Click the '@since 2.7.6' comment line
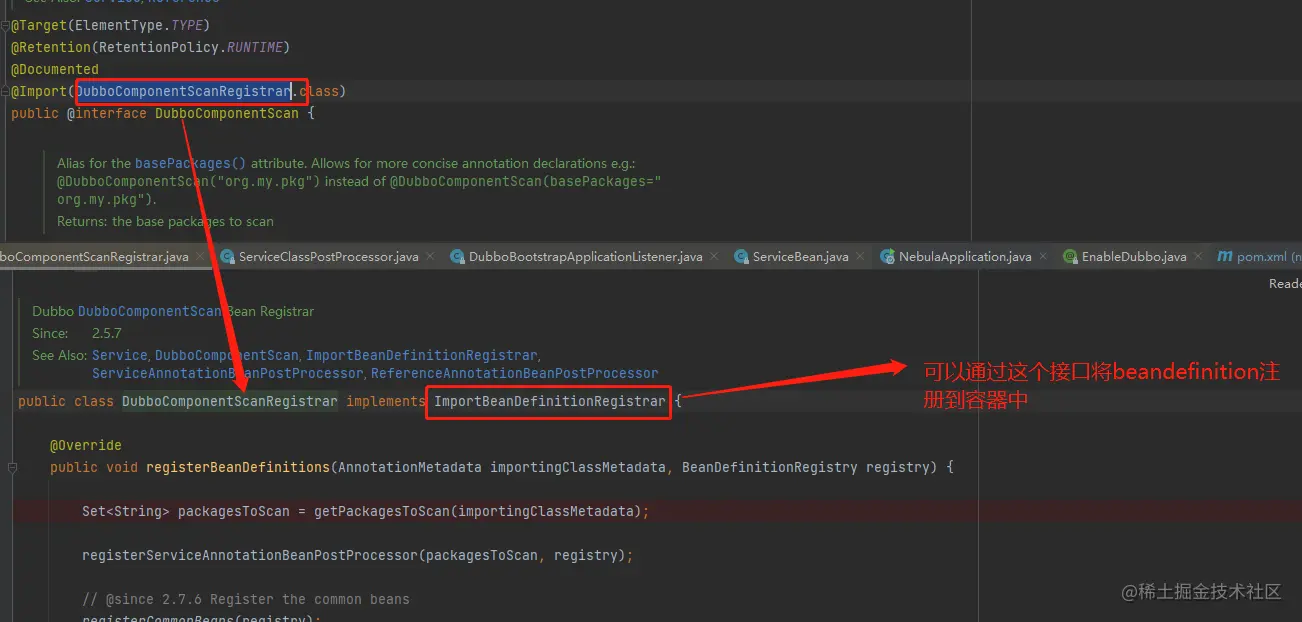The height and width of the screenshot is (622, 1302). pyautogui.click(x=246, y=599)
